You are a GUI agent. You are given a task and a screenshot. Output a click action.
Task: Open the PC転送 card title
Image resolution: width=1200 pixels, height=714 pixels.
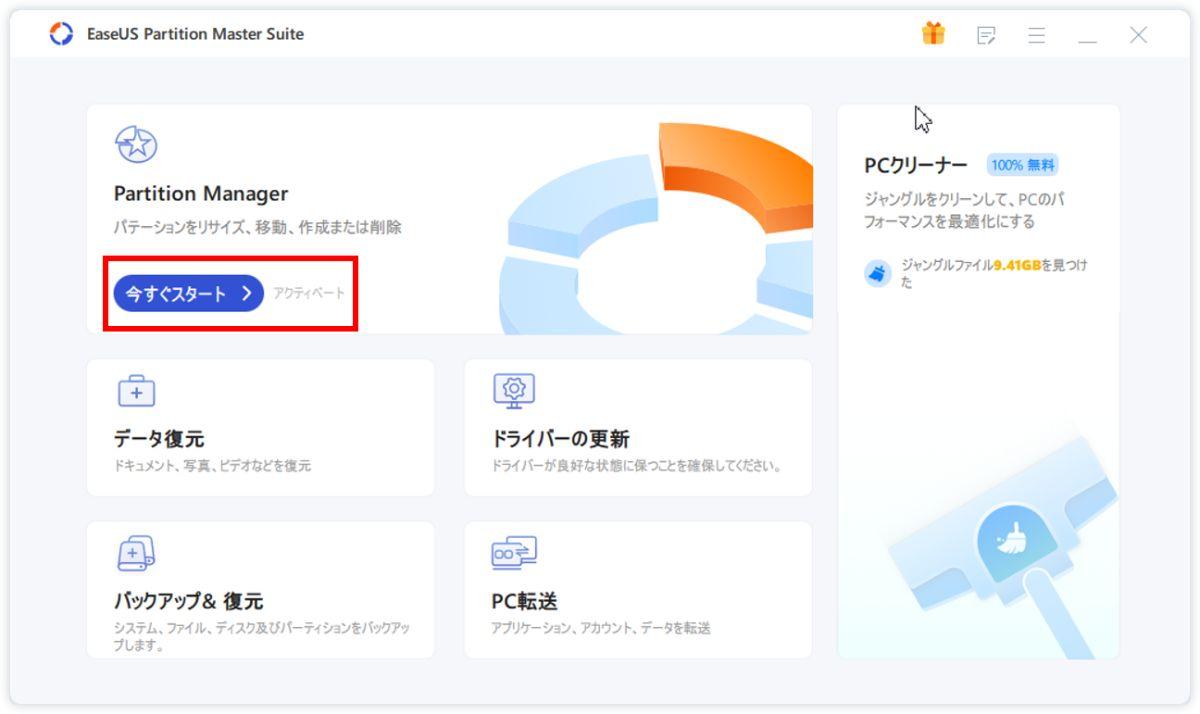(524, 601)
